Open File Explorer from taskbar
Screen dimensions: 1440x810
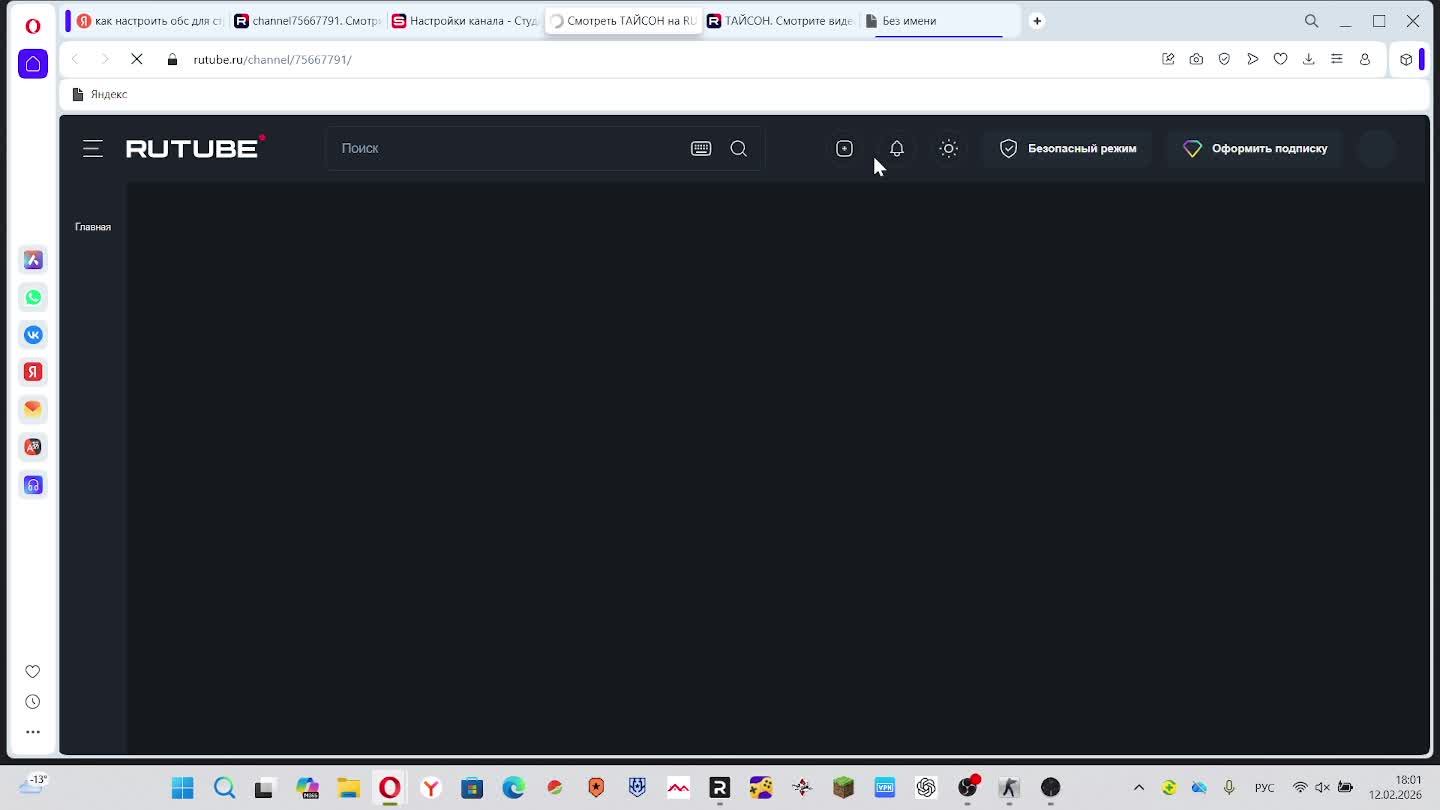click(x=348, y=788)
